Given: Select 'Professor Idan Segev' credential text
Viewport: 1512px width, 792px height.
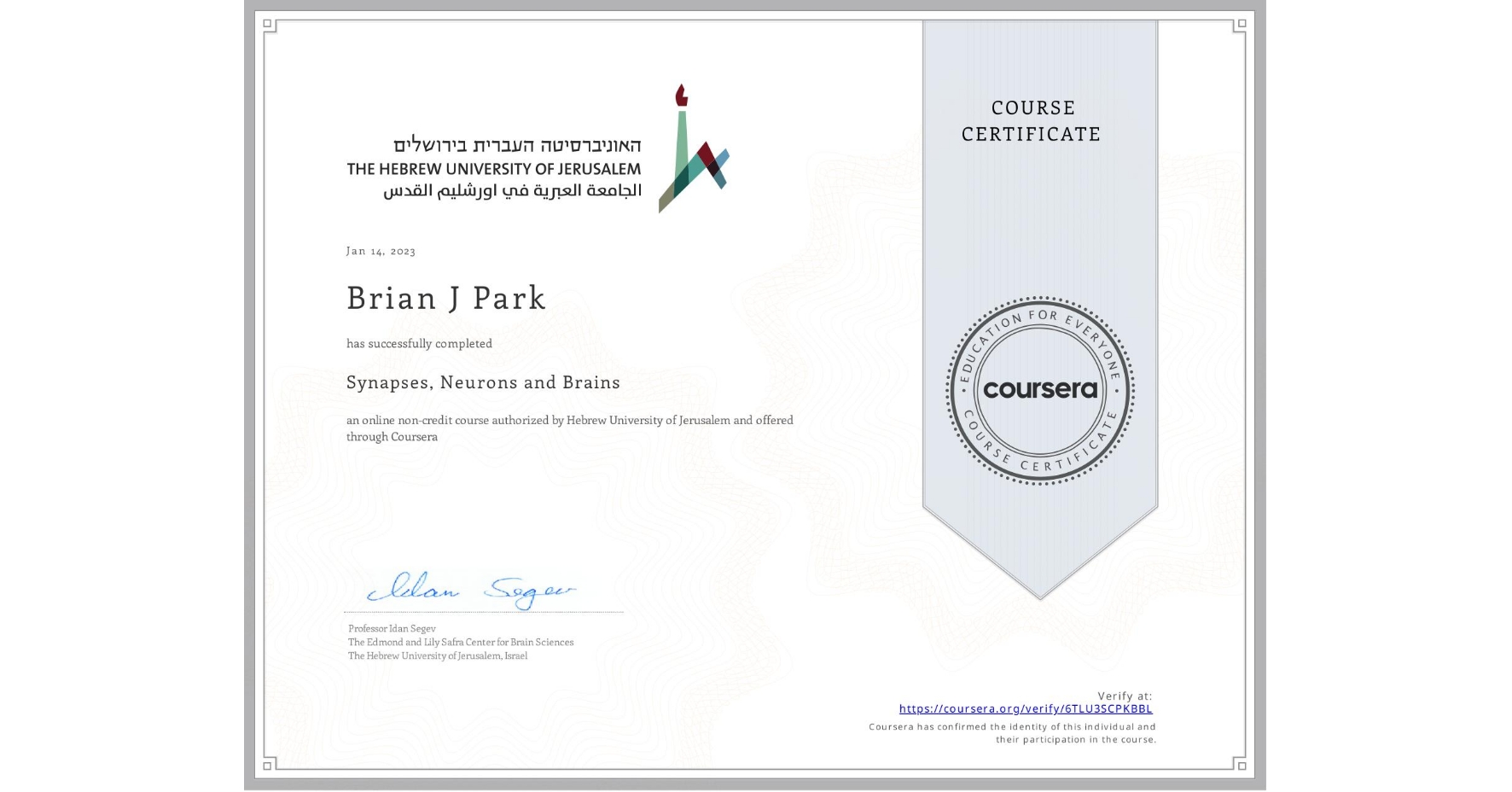Looking at the screenshot, I should [x=392, y=628].
